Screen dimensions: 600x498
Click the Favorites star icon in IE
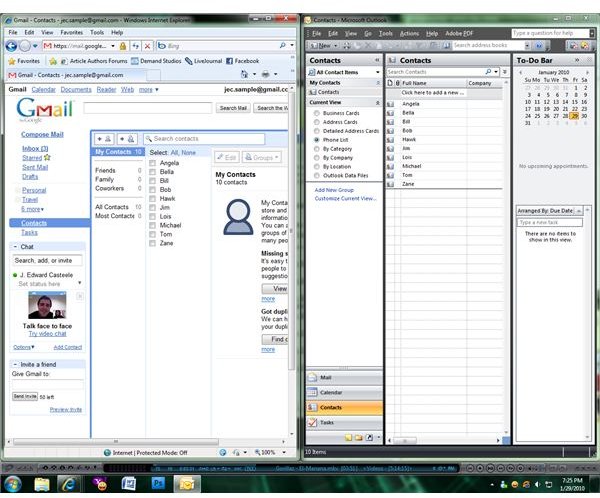12,61
